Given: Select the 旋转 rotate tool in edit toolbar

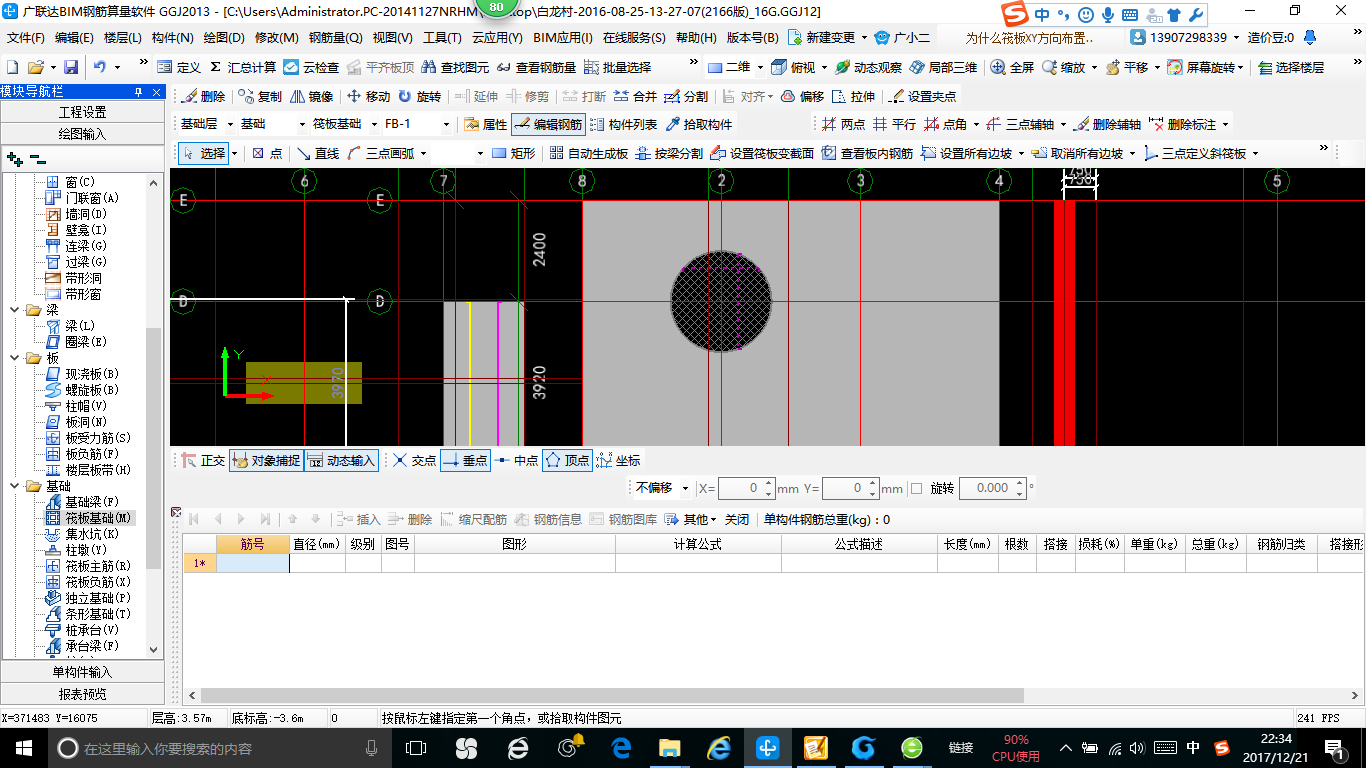Looking at the screenshot, I should (420, 97).
